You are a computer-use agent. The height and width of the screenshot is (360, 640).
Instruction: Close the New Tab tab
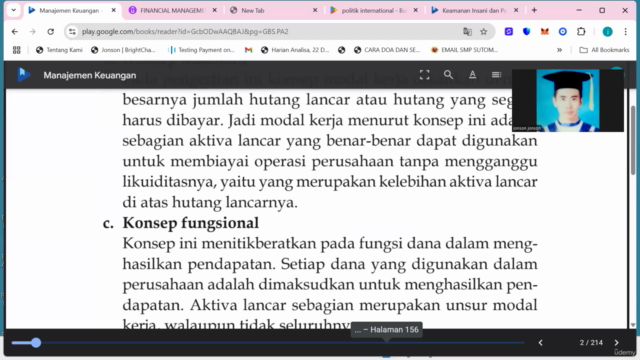pyautogui.click(x=315, y=10)
